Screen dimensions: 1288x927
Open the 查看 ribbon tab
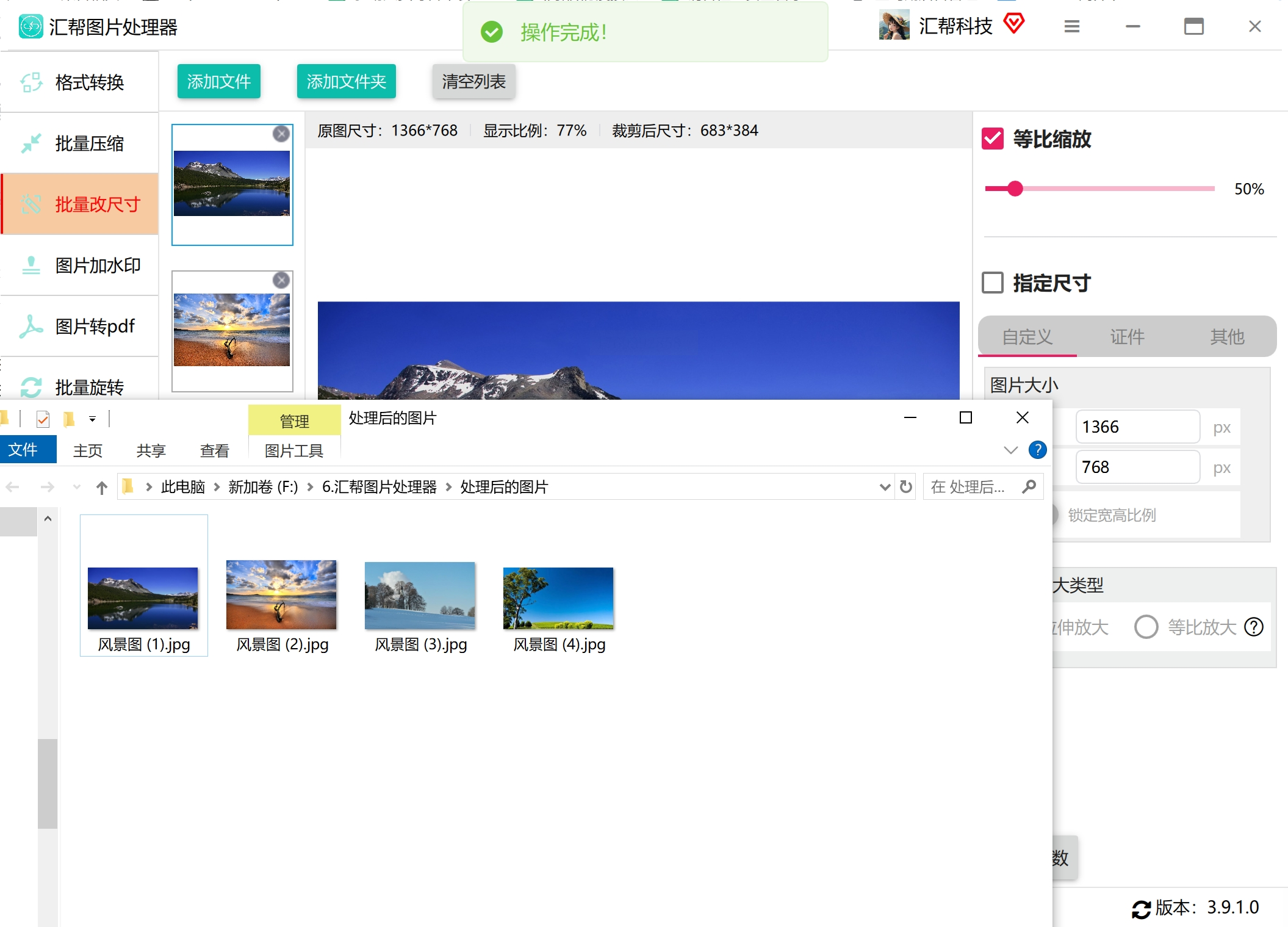coord(214,450)
